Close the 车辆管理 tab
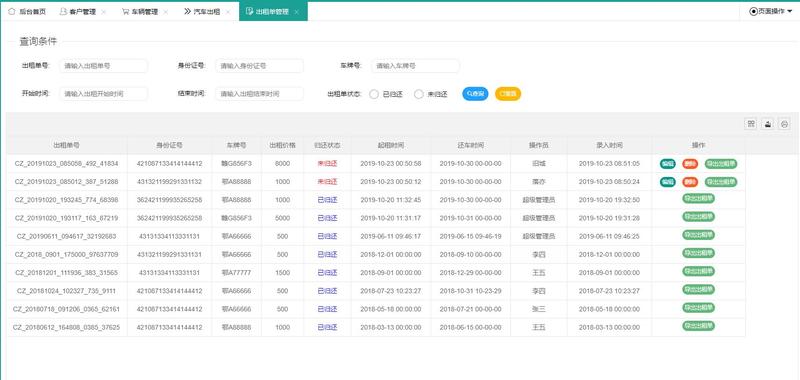 tap(166, 12)
